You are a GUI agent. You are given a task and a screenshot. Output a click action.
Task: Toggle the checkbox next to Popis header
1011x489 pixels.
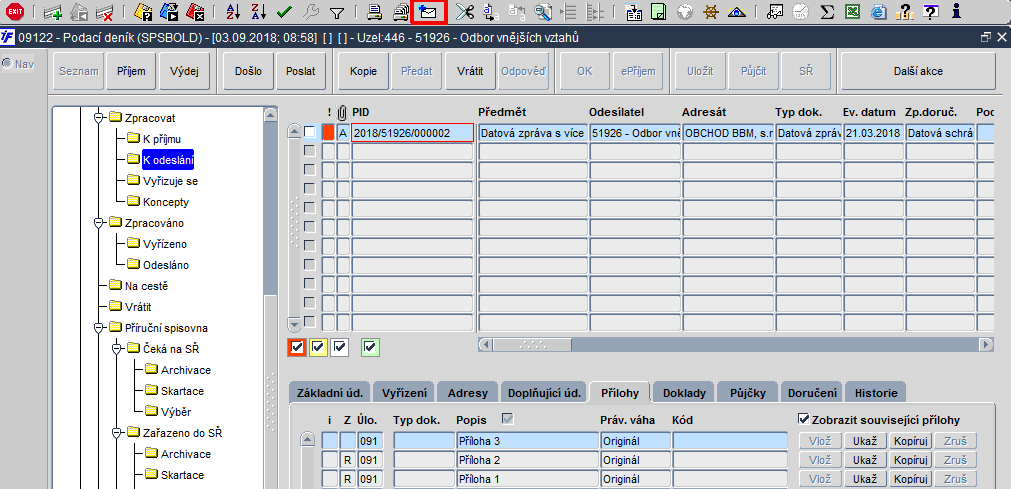tap(508, 419)
